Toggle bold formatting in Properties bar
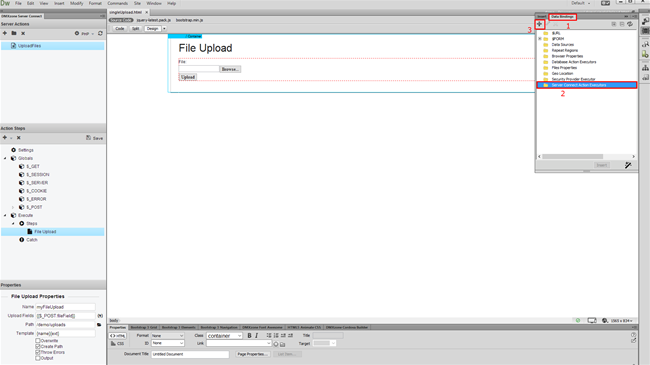 249,336
